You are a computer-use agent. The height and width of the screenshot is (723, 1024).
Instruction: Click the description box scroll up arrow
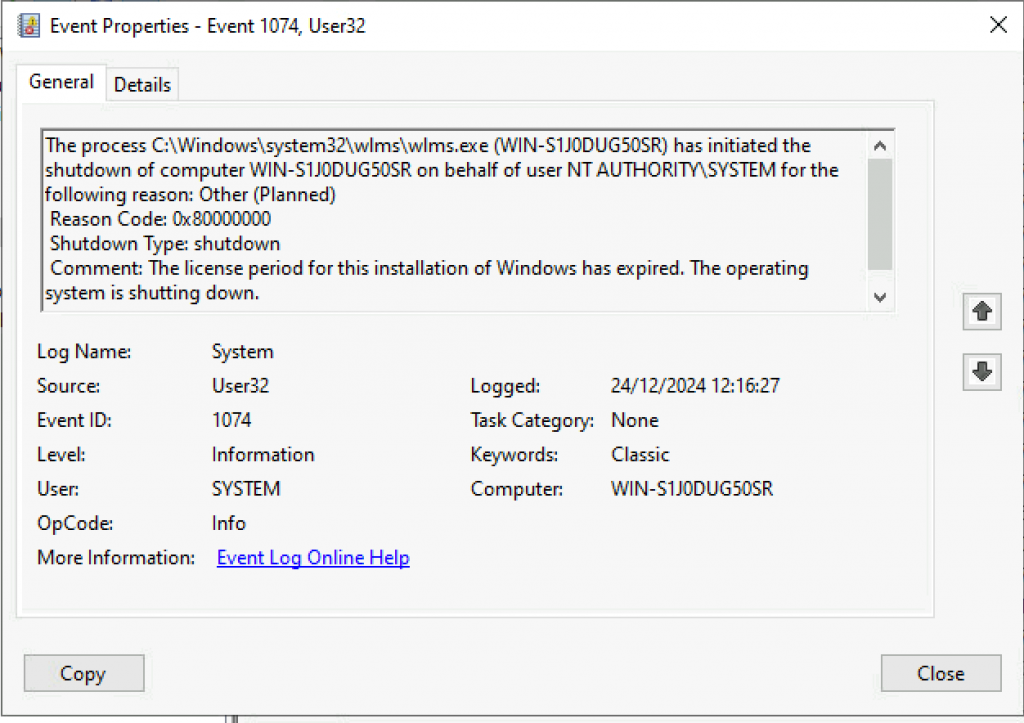[880, 143]
